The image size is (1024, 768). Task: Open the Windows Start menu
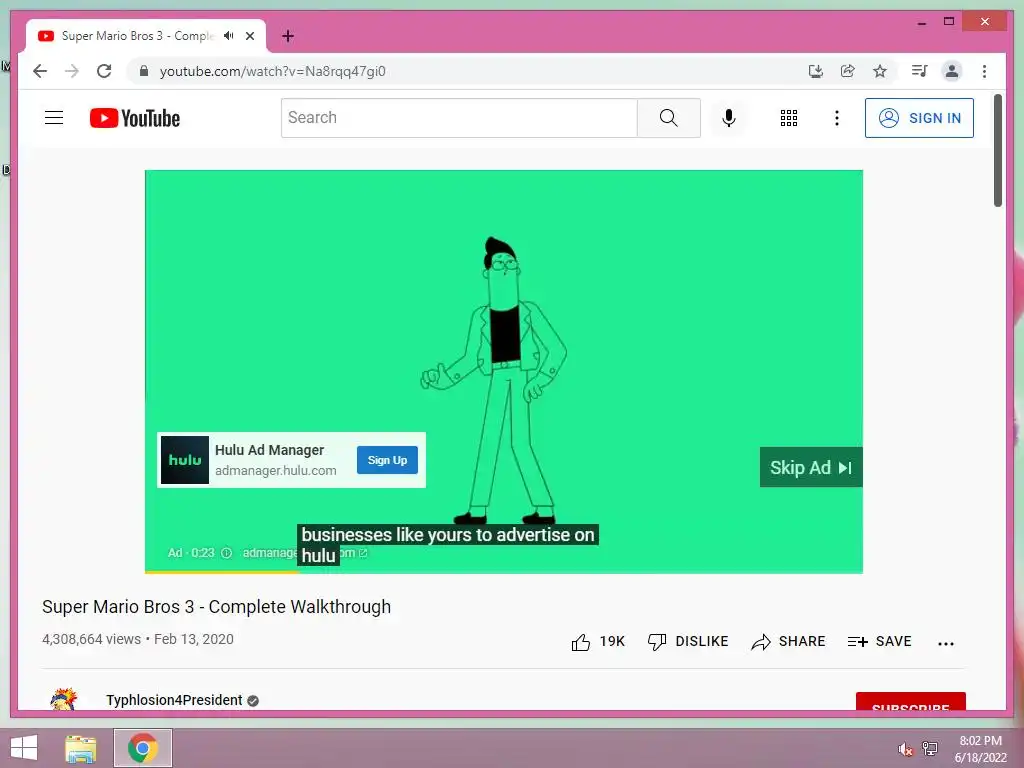tap(24, 748)
